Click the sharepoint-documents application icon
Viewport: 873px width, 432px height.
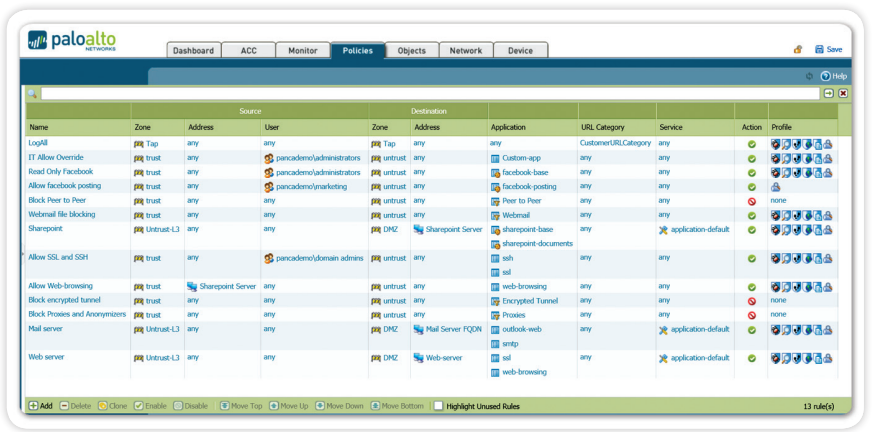(495, 244)
